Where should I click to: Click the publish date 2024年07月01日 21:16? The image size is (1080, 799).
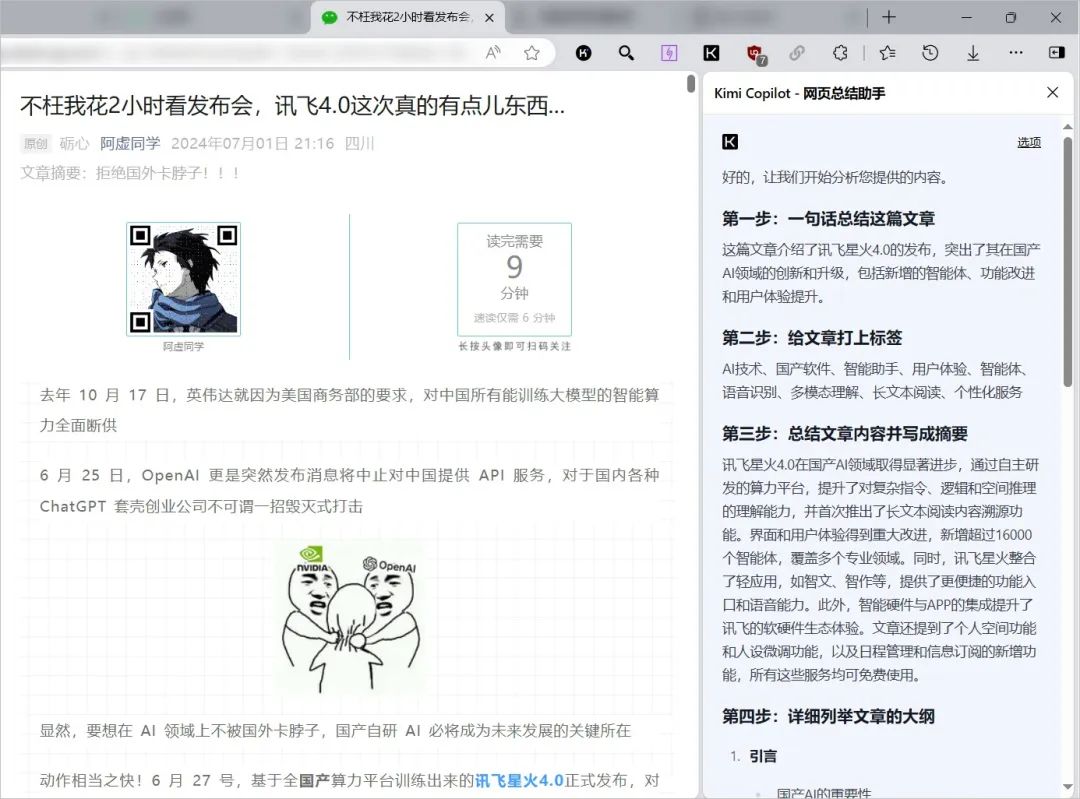[x=253, y=143]
